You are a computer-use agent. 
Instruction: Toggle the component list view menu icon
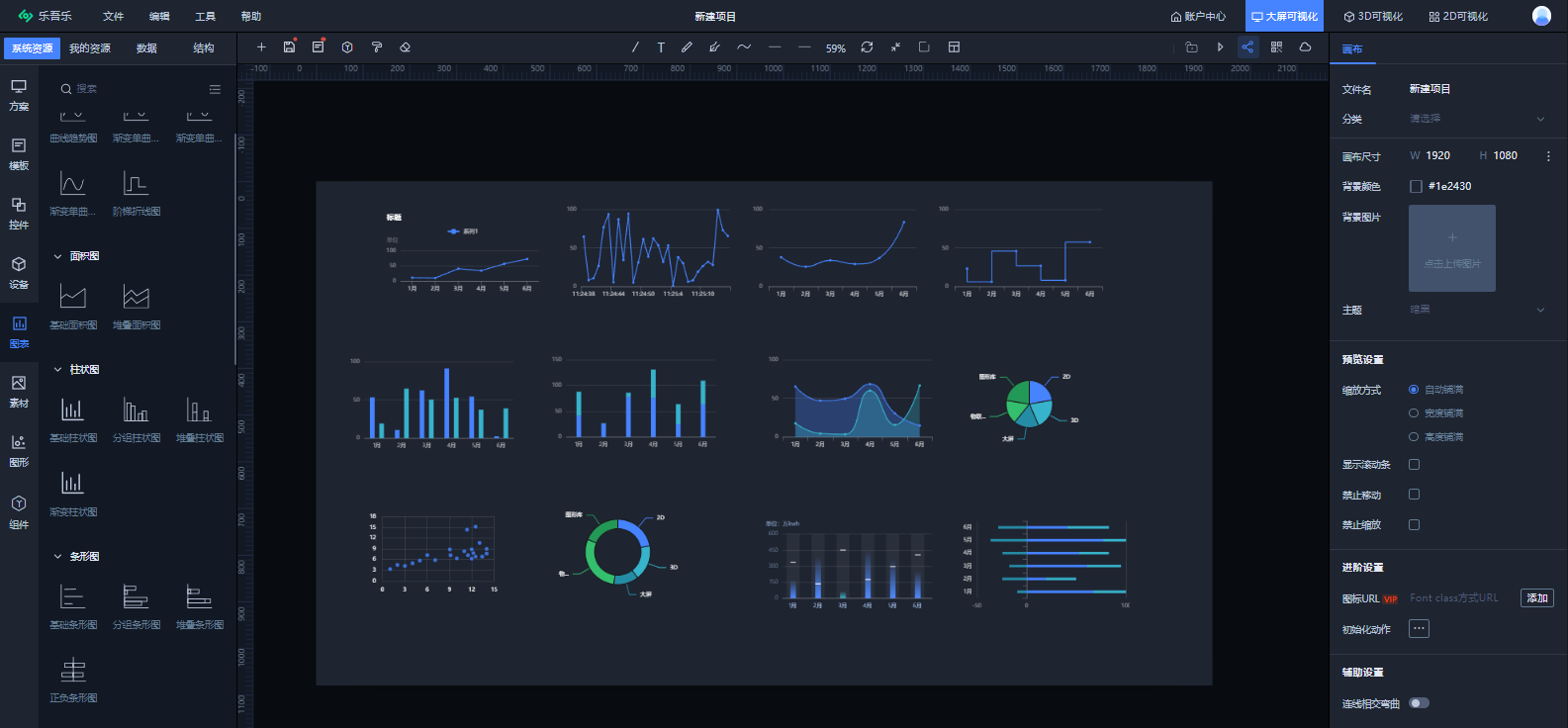[215, 89]
